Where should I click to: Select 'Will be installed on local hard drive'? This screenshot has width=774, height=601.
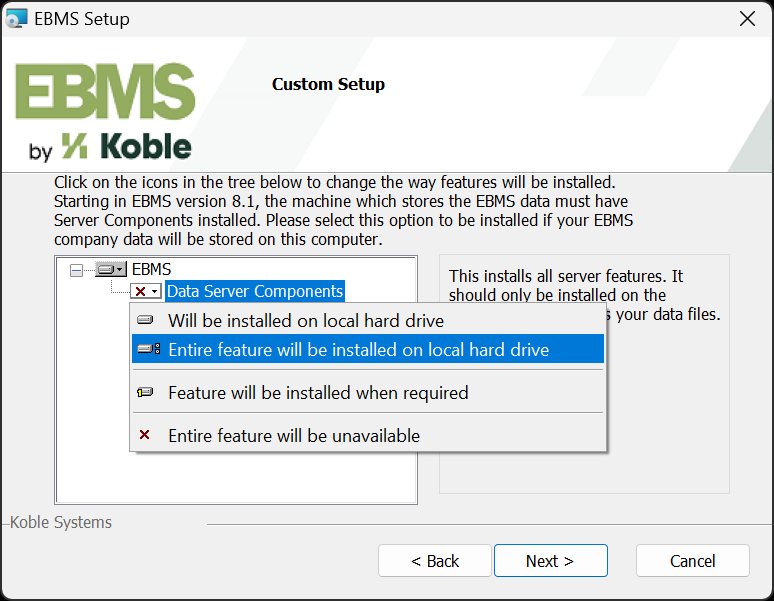(x=305, y=321)
